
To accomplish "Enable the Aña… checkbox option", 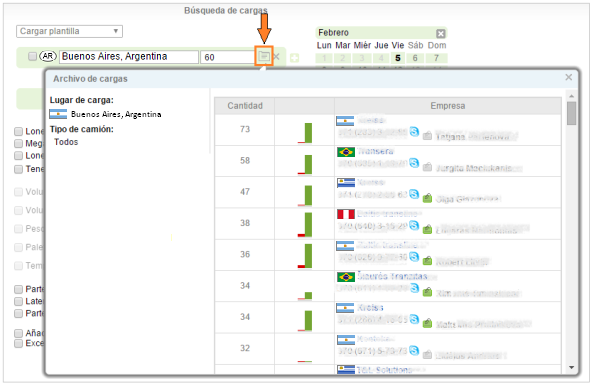I will click(x=19, y=333).
